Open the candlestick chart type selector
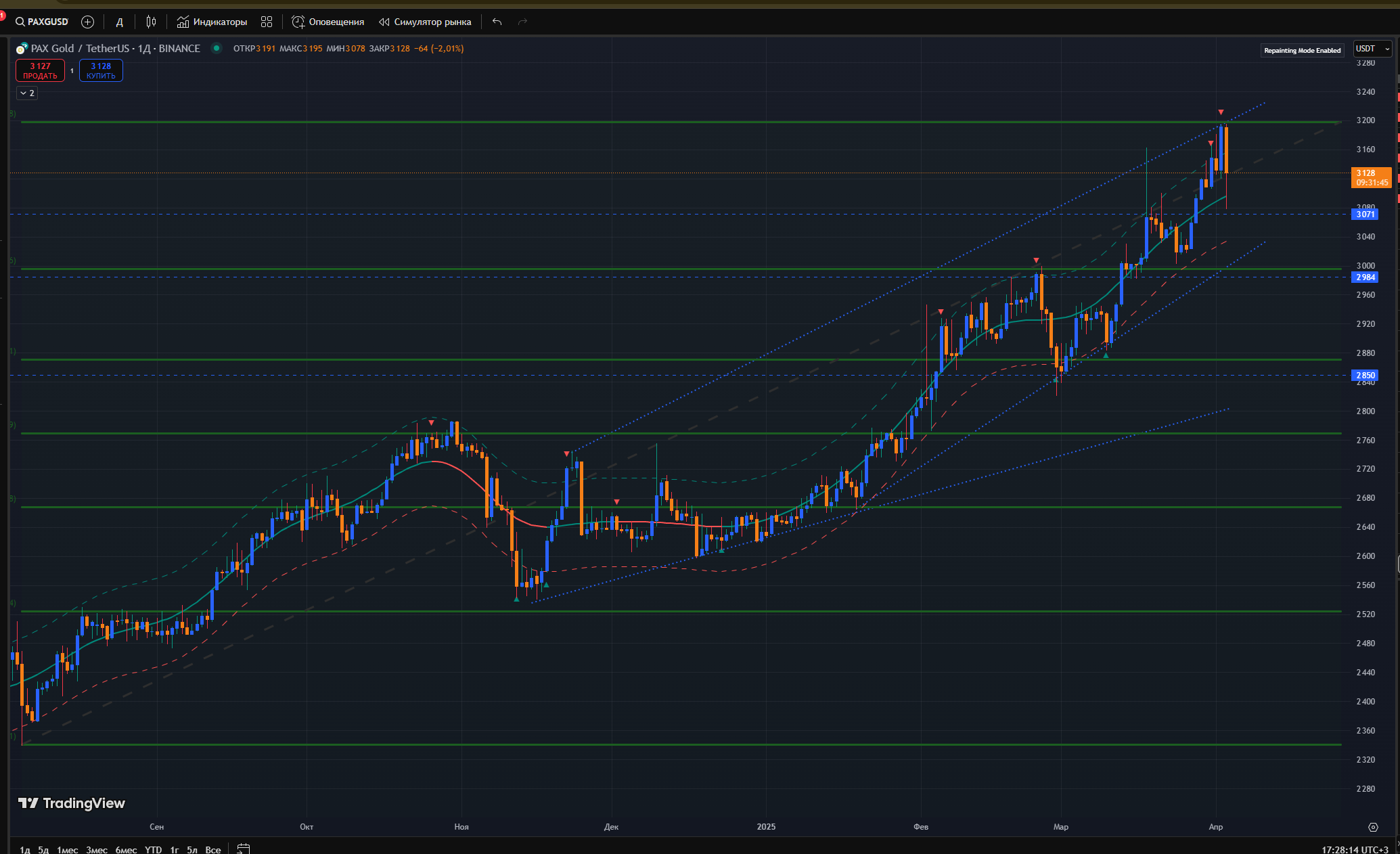Screen dimensions: 1400x854 151,22
